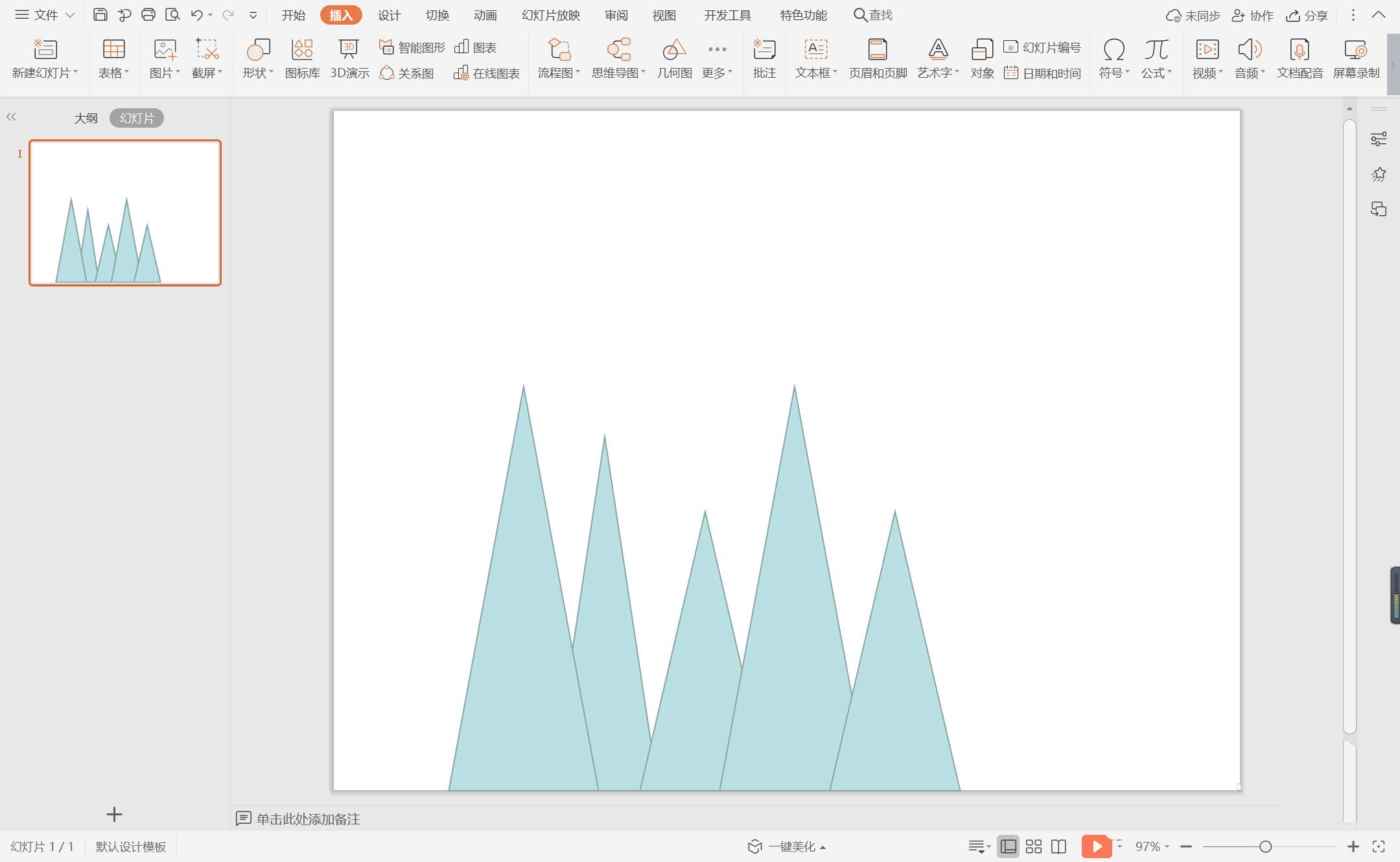The height and width of the screenshot is (862, 1400).
Task: Switch to normal view mode in status bar
Action: click(1008, 846)
